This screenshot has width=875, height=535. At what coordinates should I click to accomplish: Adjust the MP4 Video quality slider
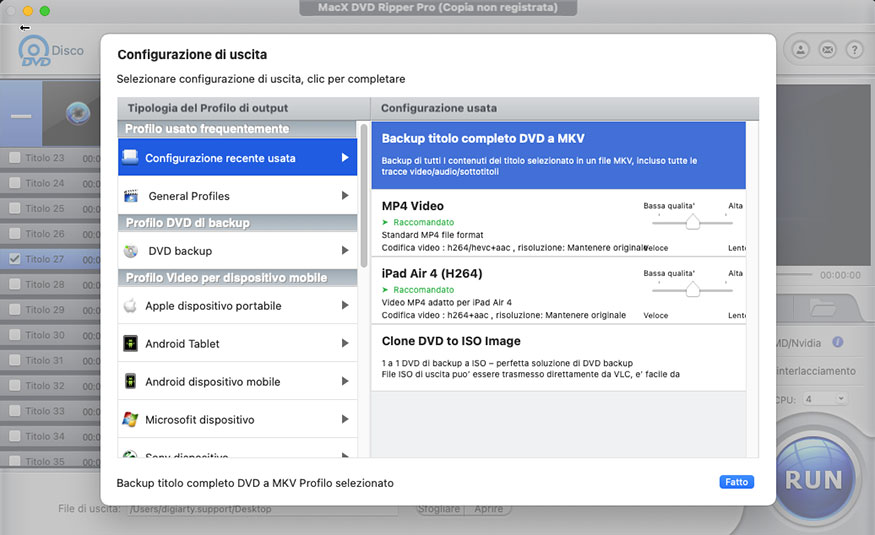(691, 223)
